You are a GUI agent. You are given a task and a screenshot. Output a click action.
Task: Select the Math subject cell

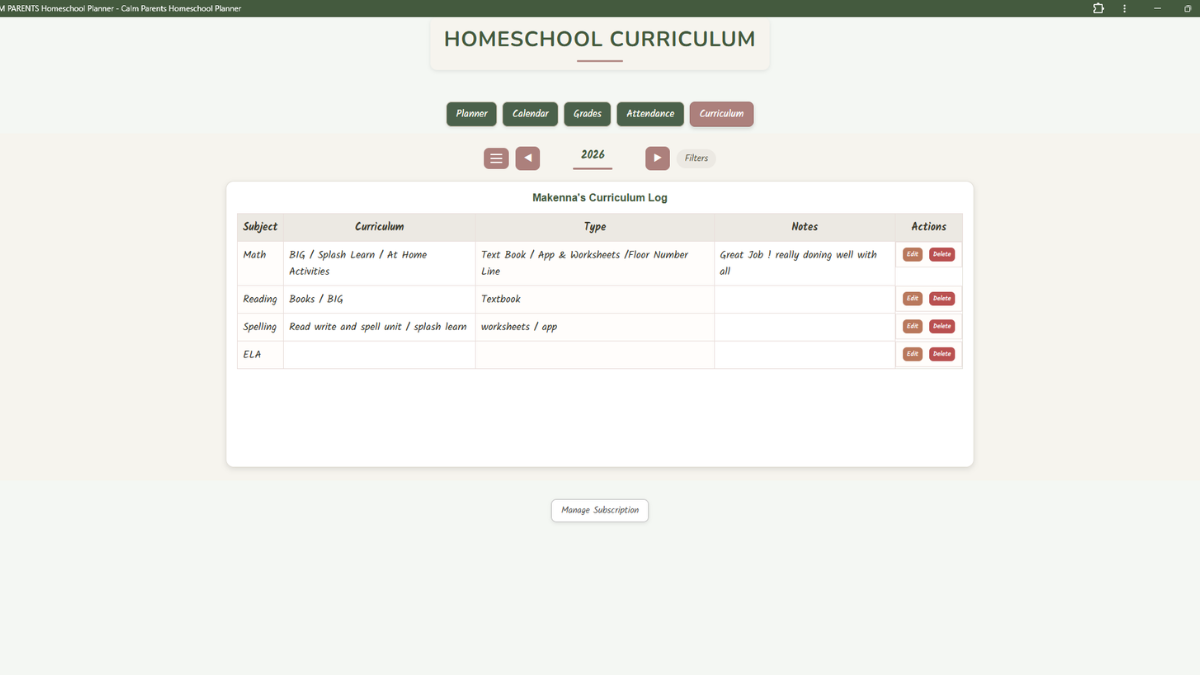[x=261, y=263]
